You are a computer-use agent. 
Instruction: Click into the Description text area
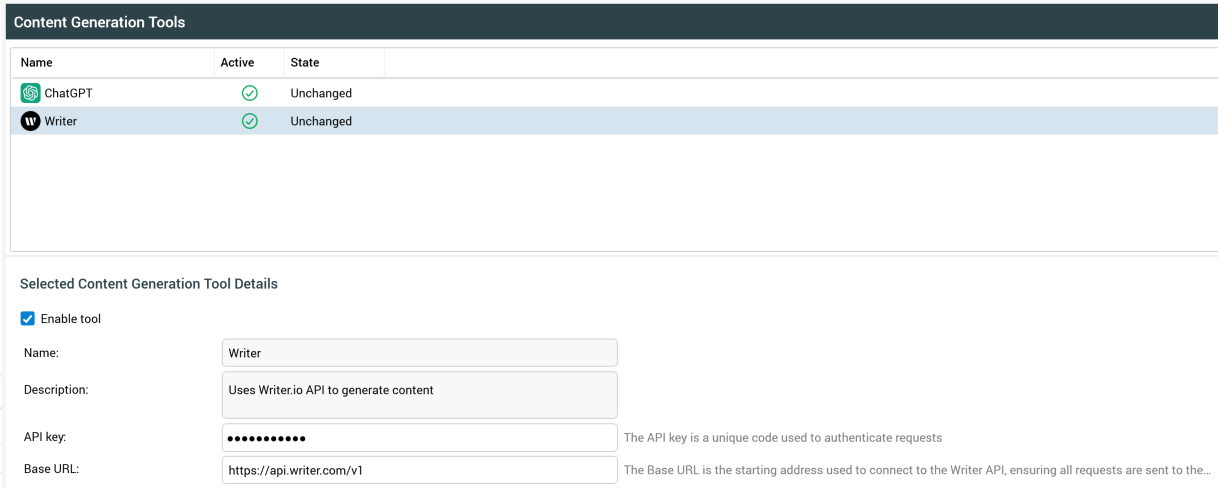[419, 395]
